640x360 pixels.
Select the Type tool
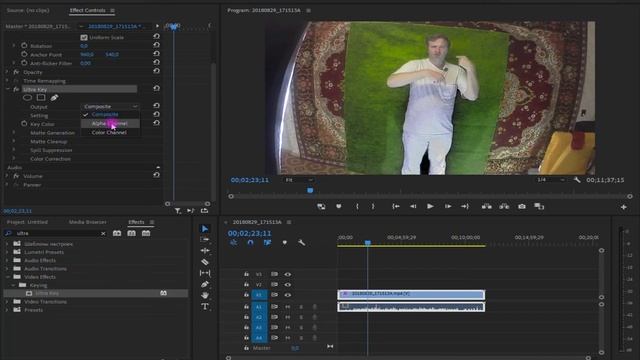205,306
